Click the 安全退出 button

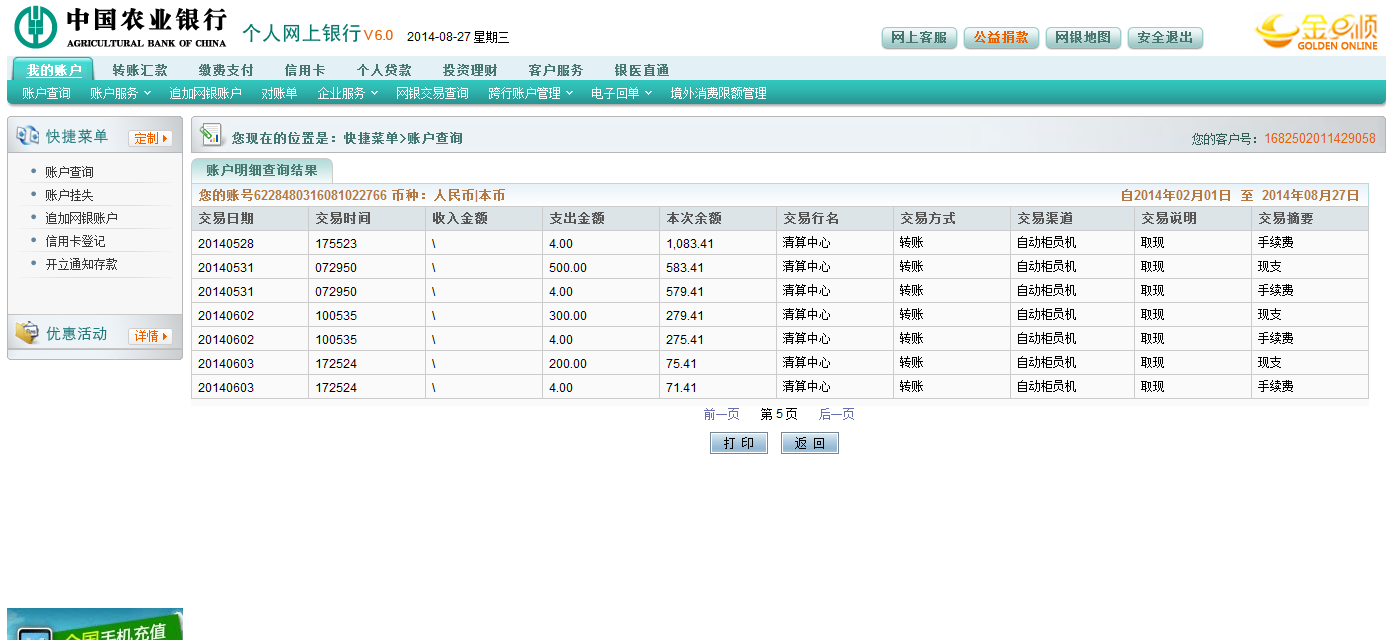coord(1165,38)
